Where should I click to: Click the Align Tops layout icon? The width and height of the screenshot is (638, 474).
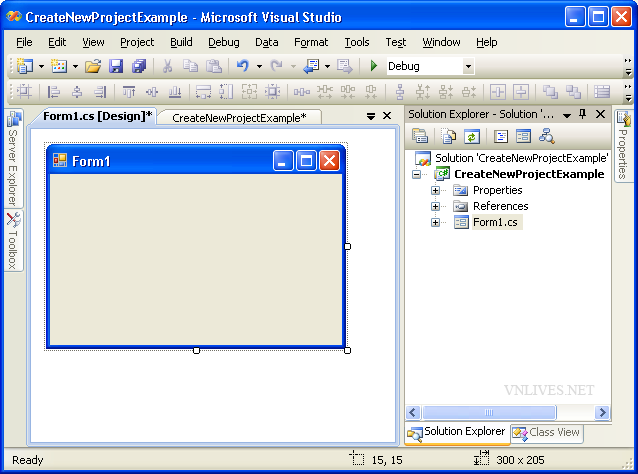pos(129,92)
